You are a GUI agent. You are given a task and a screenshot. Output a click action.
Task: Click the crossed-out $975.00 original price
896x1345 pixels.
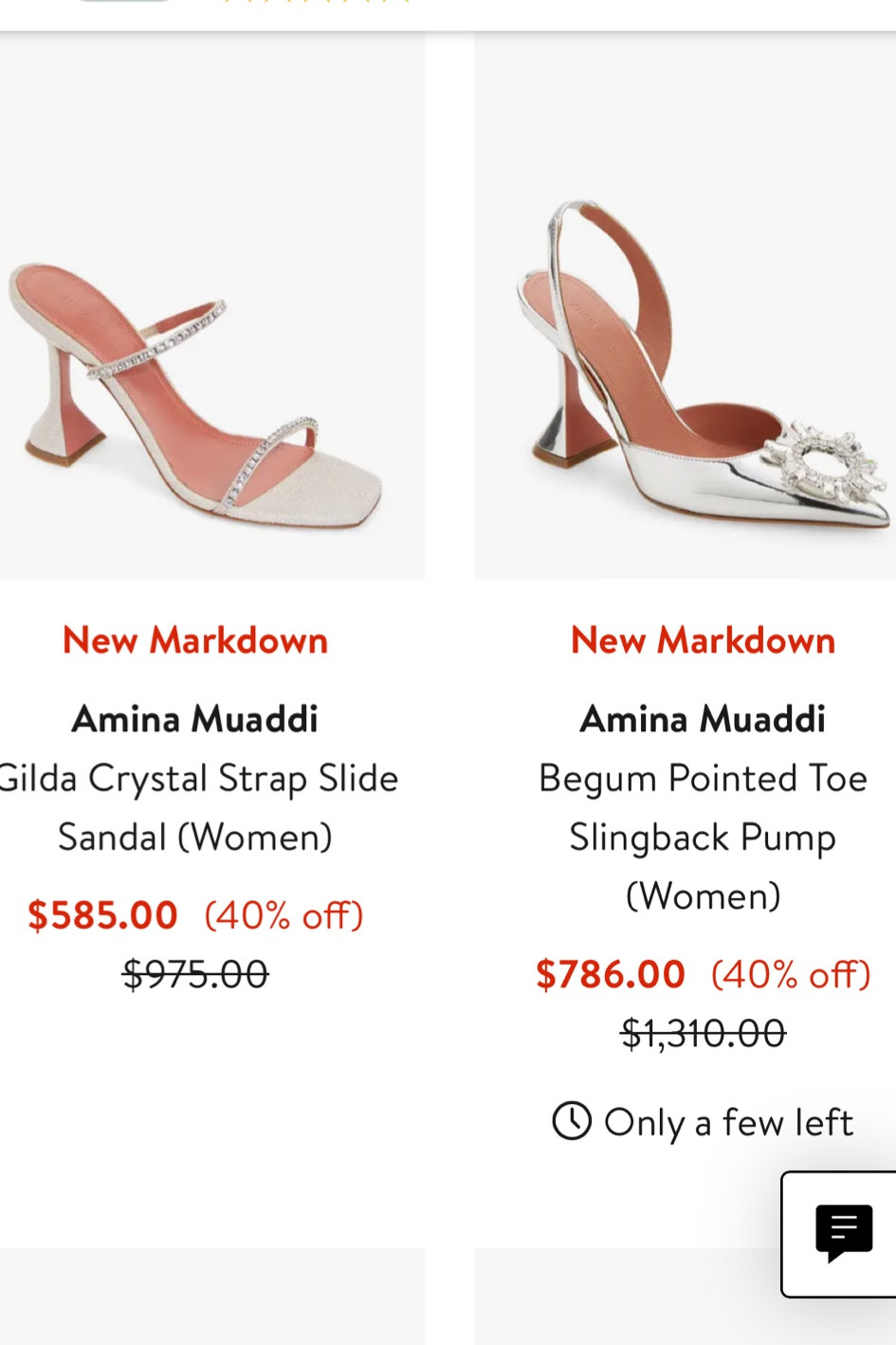coord(195,973)
